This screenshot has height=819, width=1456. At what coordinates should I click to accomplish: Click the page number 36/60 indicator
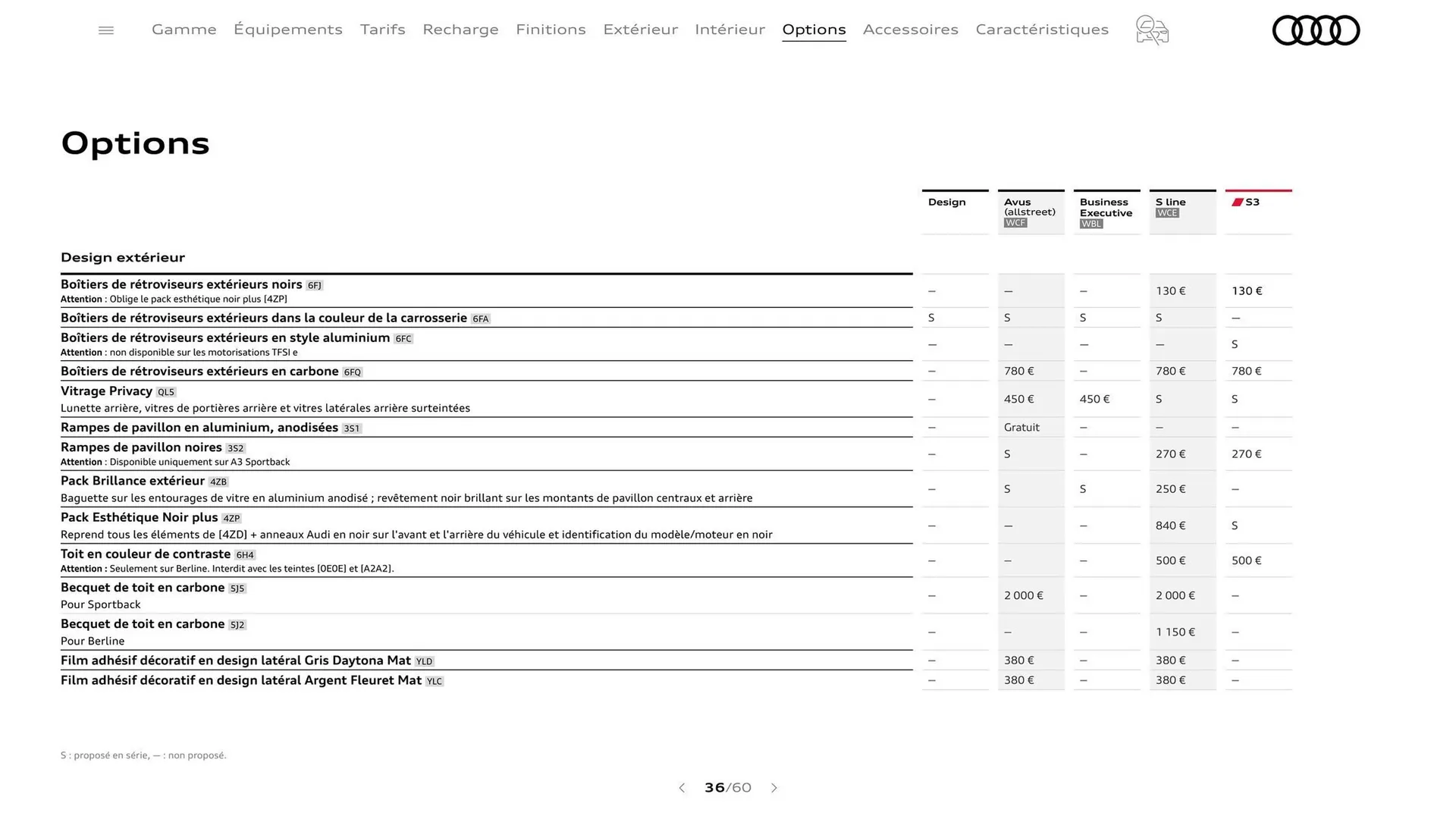(727, 788)
